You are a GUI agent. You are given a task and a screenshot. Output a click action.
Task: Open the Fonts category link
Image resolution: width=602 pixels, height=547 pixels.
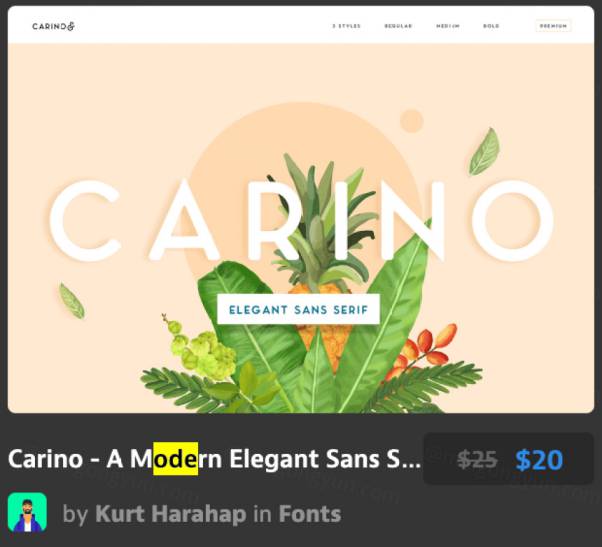pos(309,514)
